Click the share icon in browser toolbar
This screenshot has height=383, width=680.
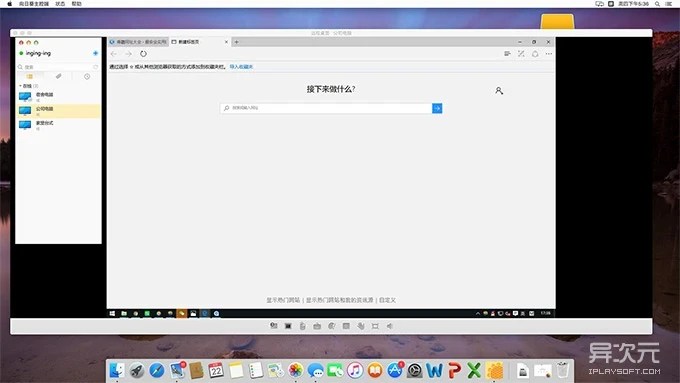tap(535, 54)
